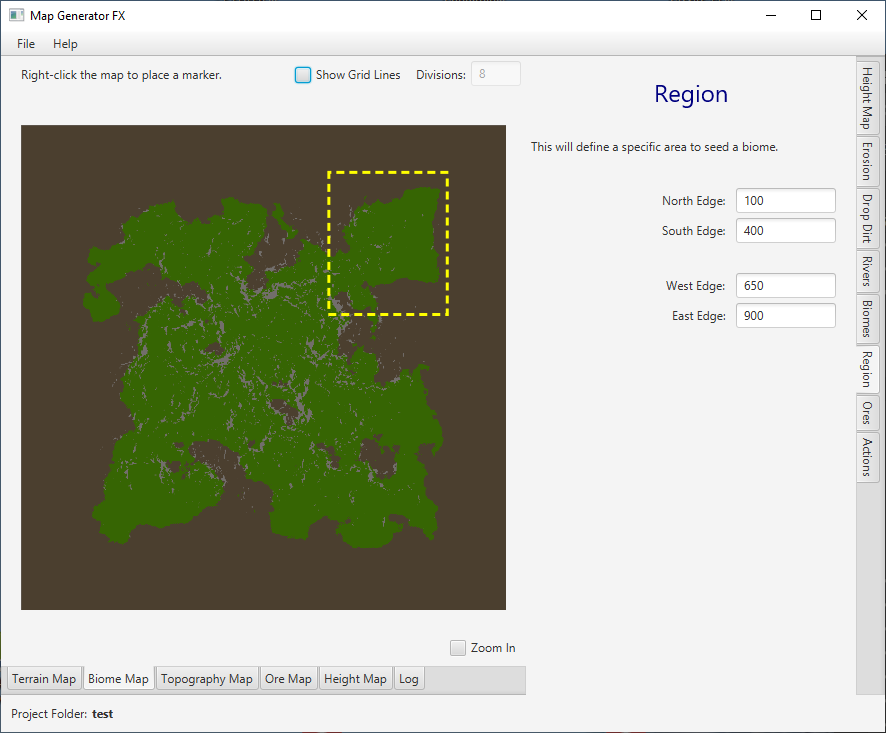The width and height of the screenshot is (886, 733).
Task: Switch to the Topography Map tab
Action: click(207, 679)
